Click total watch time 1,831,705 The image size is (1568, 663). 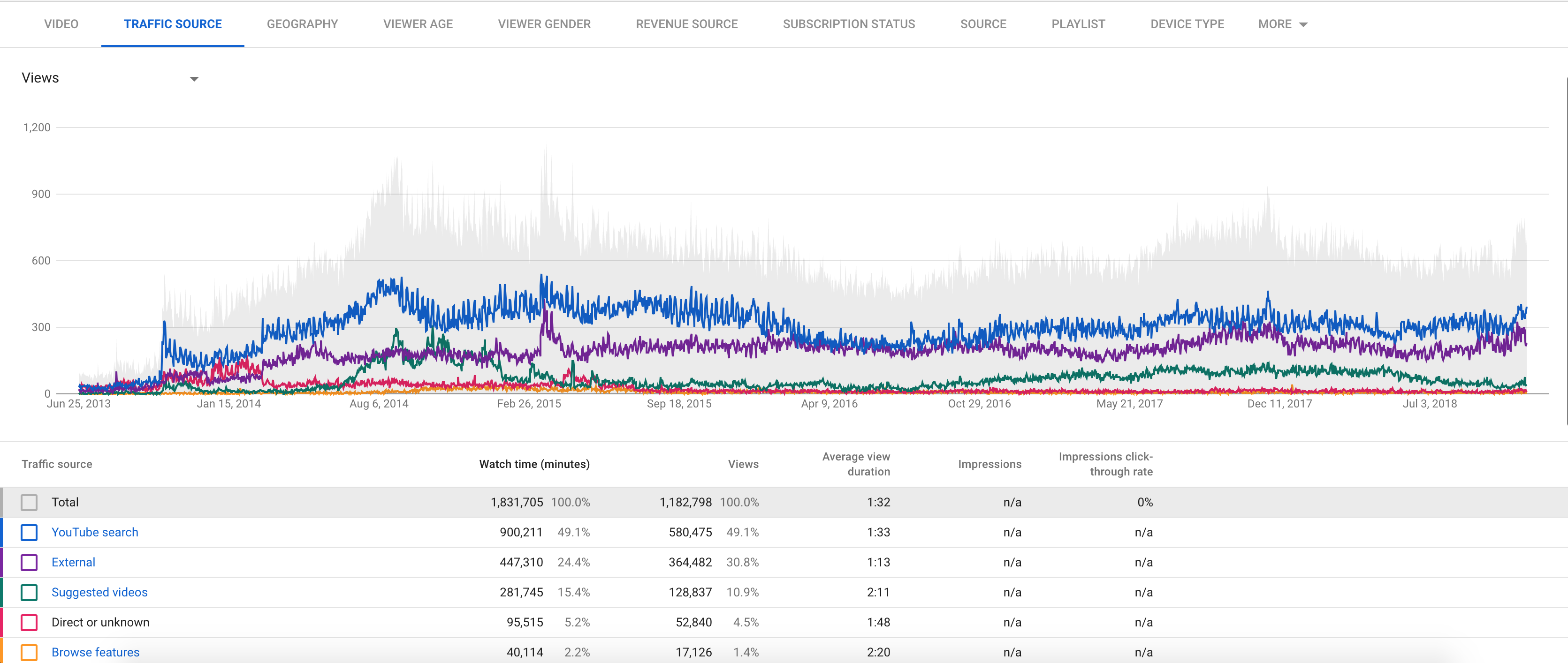point(517,503)
